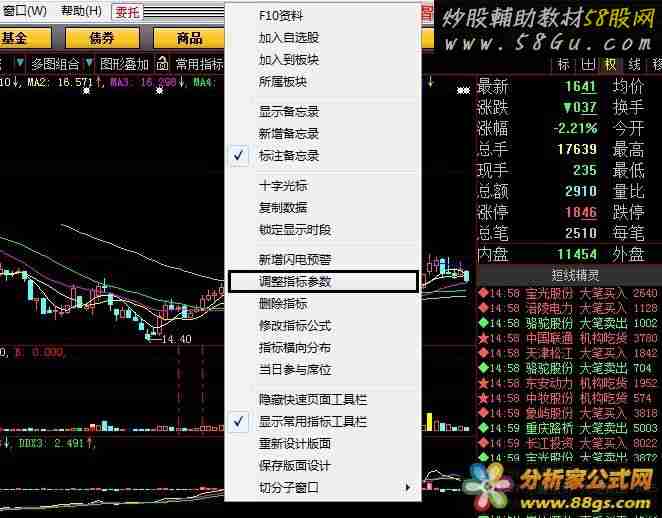Screen dimensions: 662x518
Task: Select the 宝光股份 大笔买入 2640 row
Action: coord(568,293)
